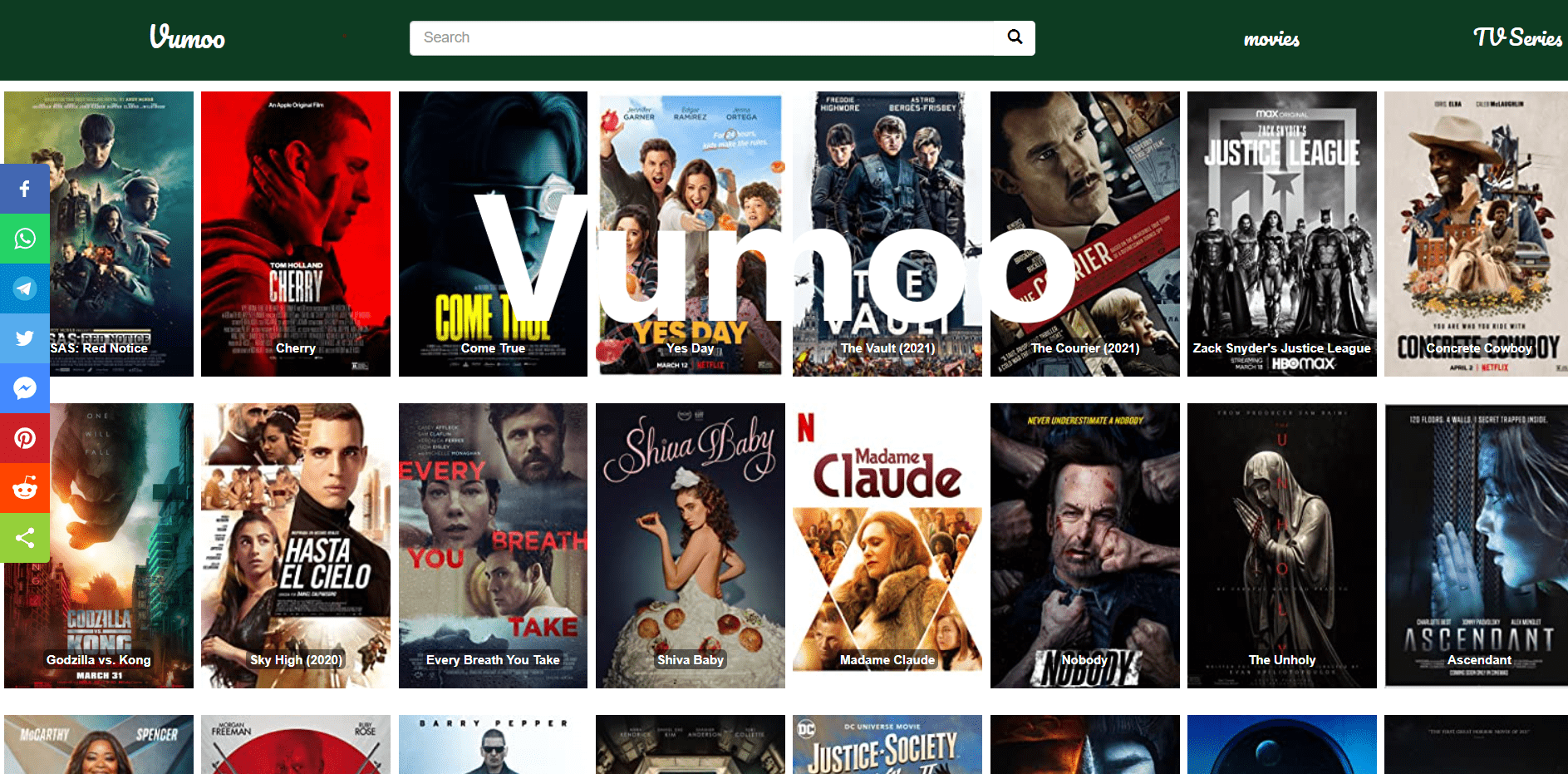Image resolution: width=1568 pixels, height=774 pixels.
Task: Open The Unholy movie poster
Action: tap(1281, 545)
